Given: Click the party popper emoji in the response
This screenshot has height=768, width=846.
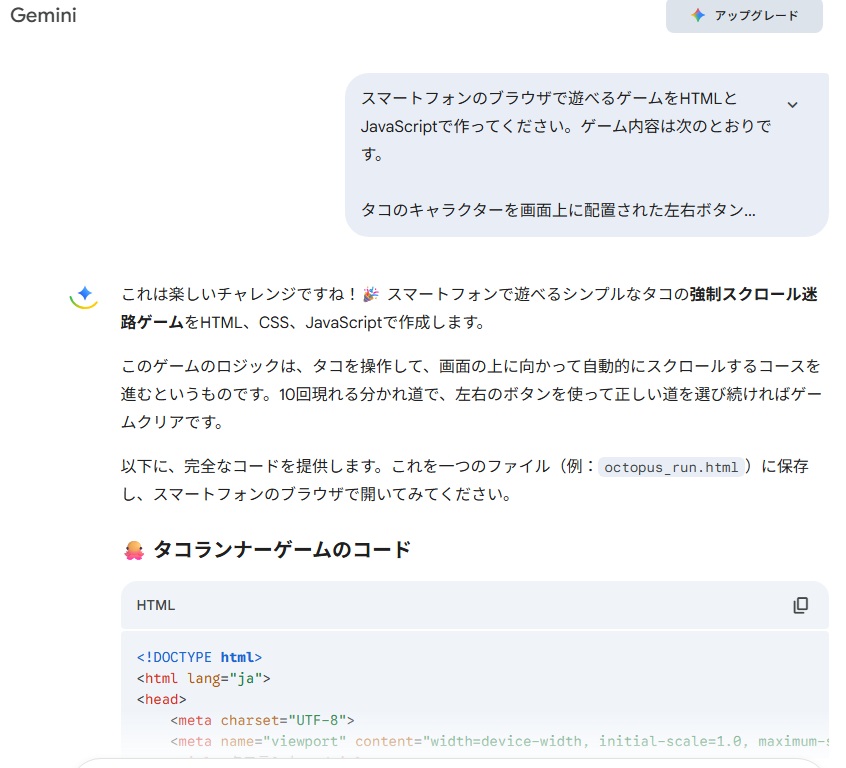Looking at the screenshot, I should point(371,294).
